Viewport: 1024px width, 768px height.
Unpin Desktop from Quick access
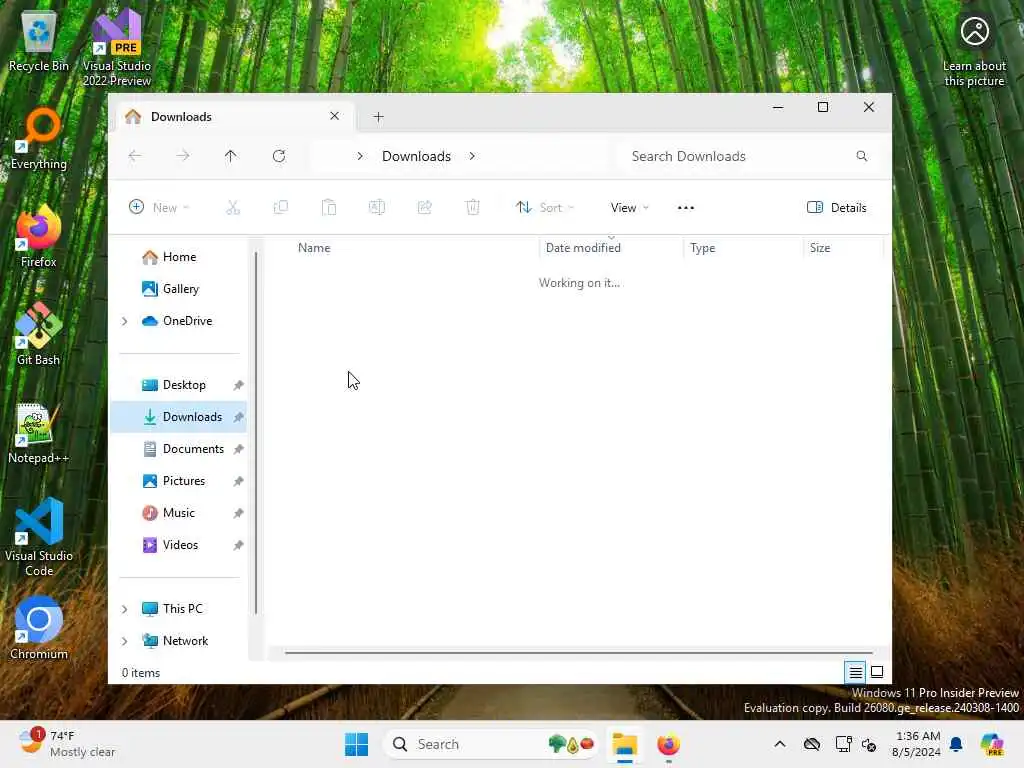pos(238,385)
